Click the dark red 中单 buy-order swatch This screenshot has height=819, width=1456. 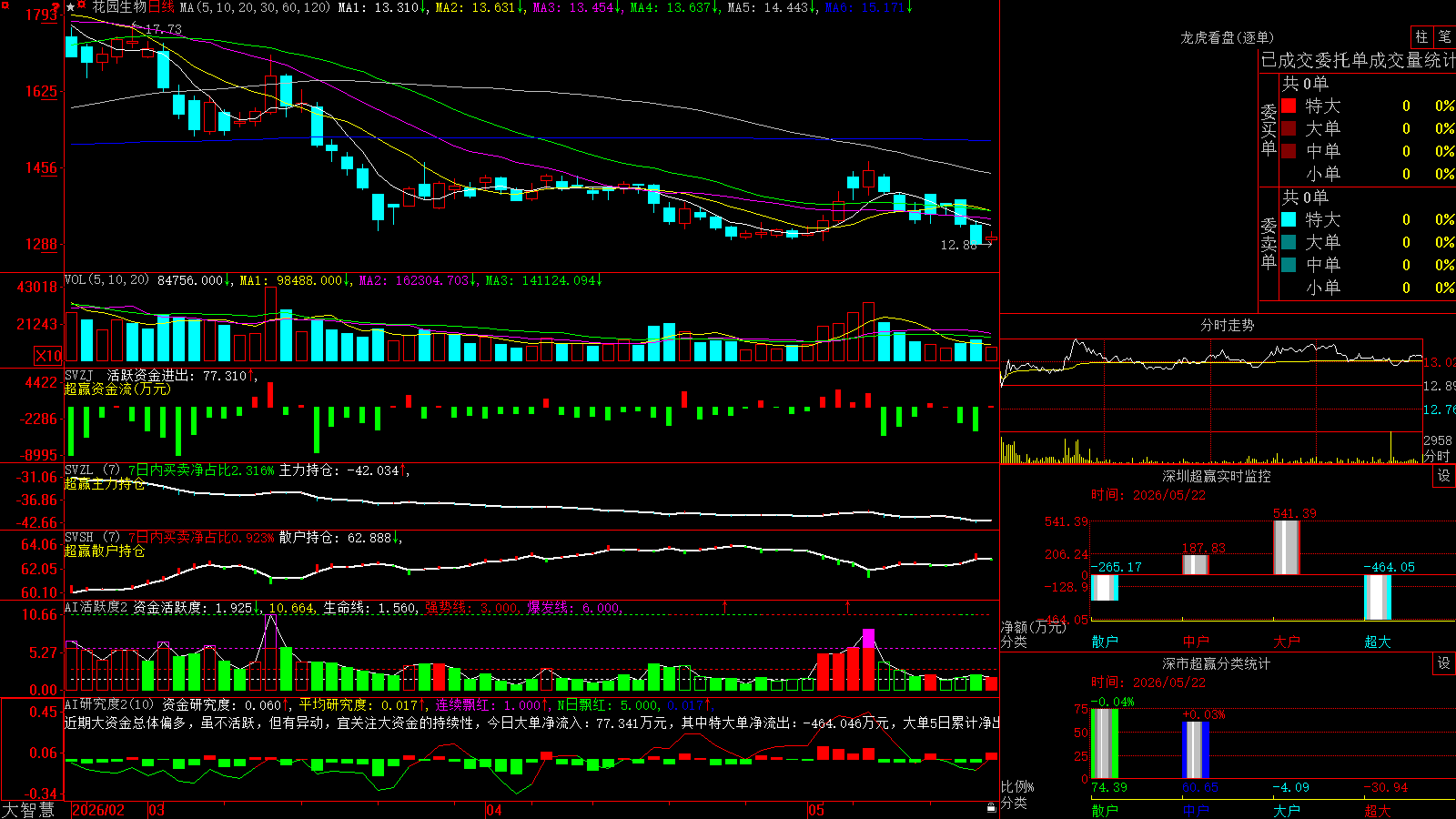click(1289, 150)
